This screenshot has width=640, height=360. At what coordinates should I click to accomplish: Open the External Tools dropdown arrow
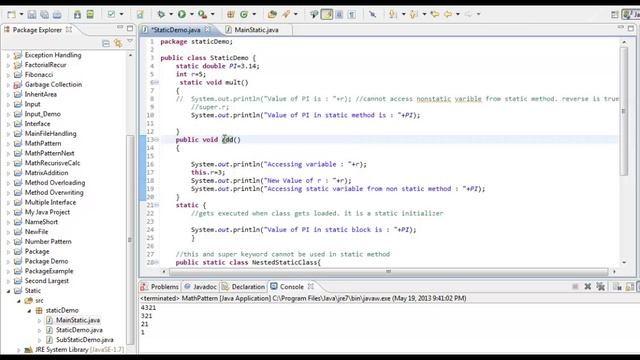212,14
